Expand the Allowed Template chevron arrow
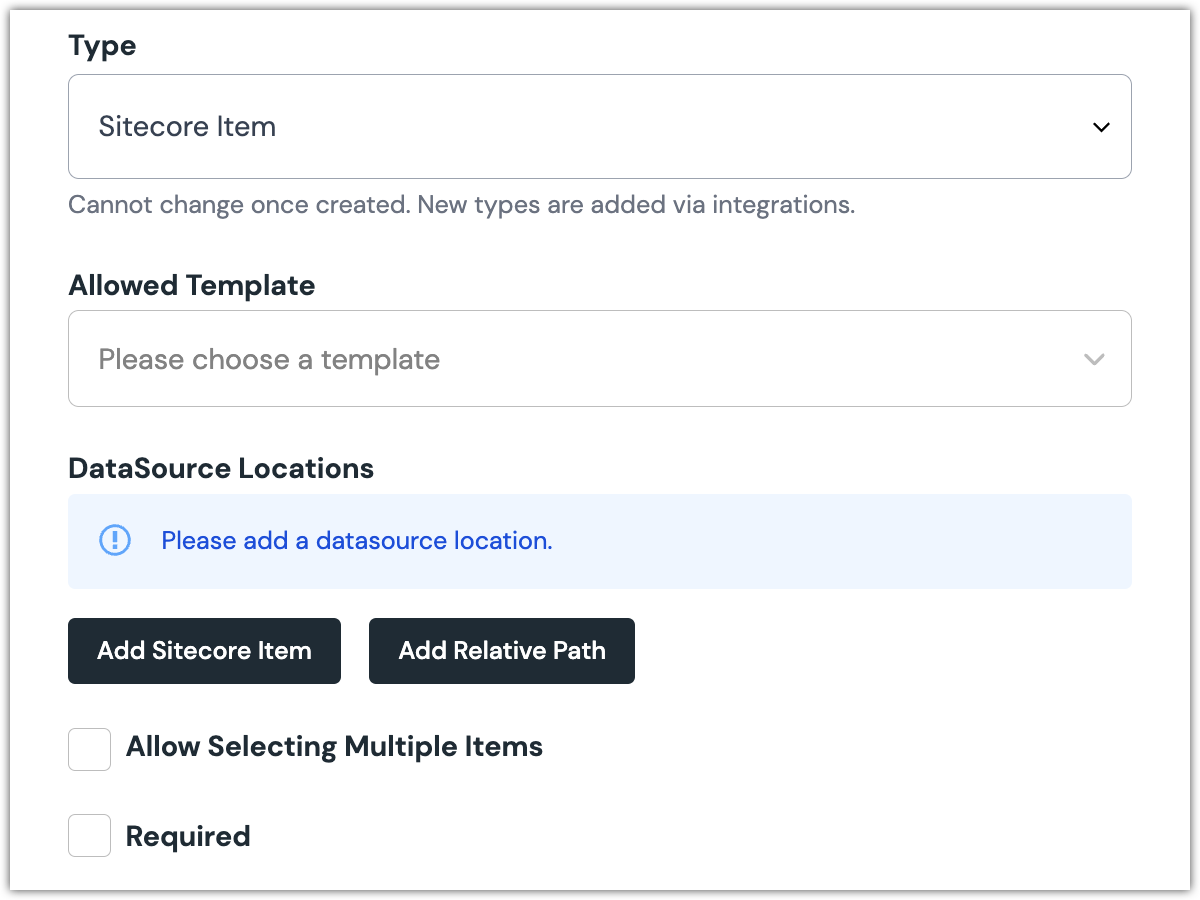 (x=1094, y=359)
